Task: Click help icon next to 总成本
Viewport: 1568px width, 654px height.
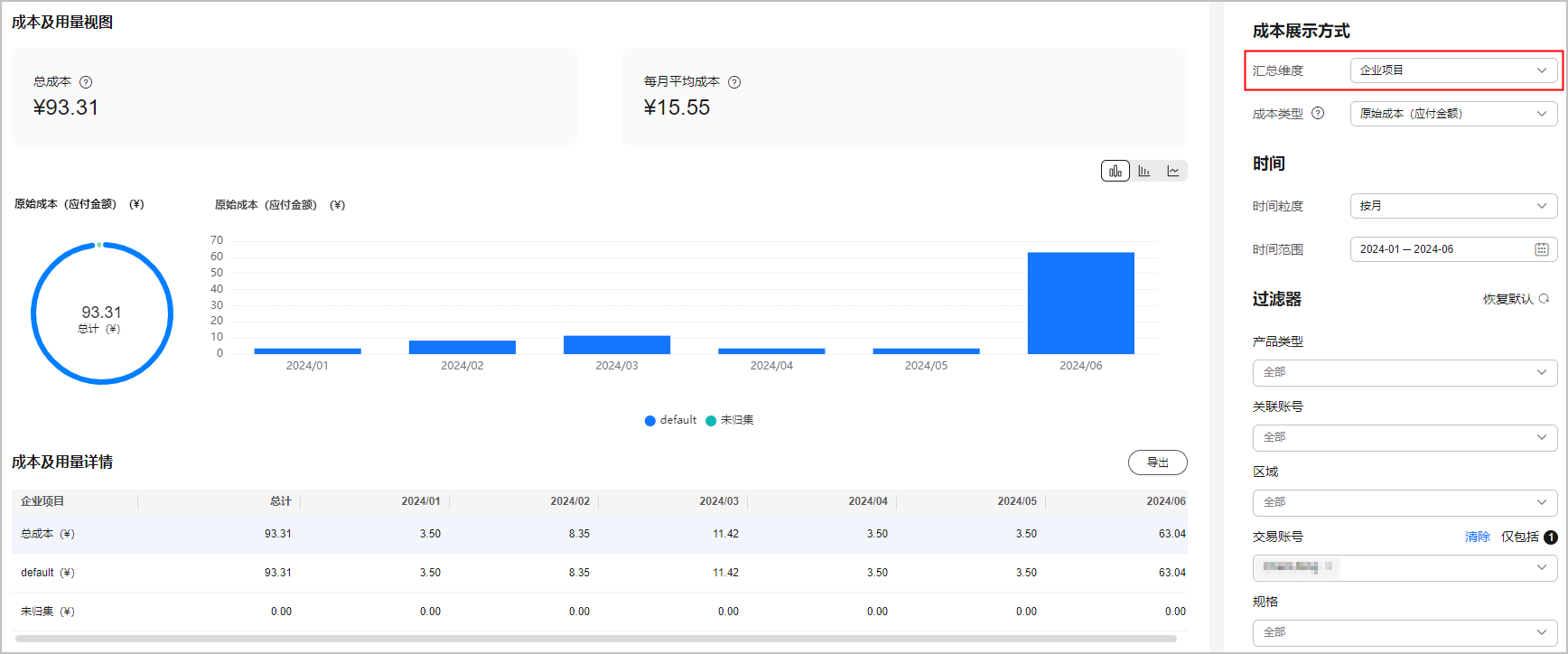Action: (86, 82)
